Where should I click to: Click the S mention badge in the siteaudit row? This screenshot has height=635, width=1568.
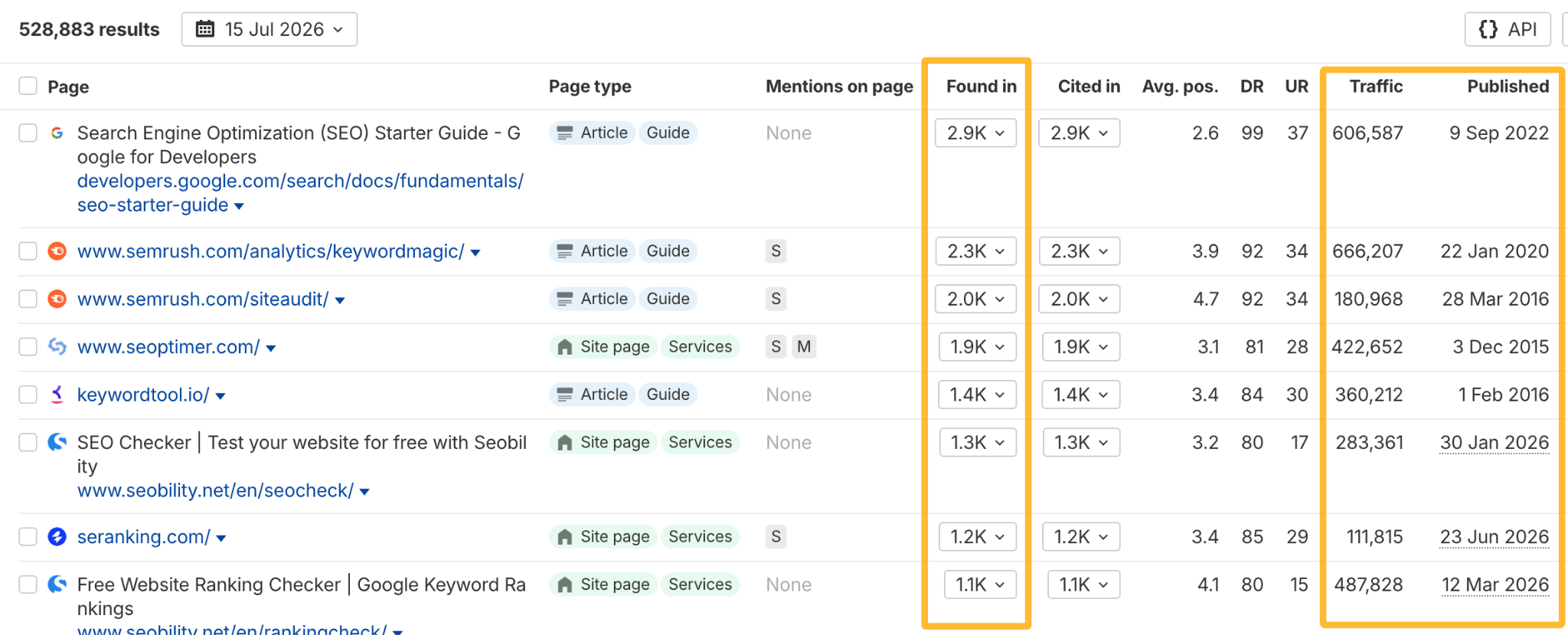pos(776,299)
